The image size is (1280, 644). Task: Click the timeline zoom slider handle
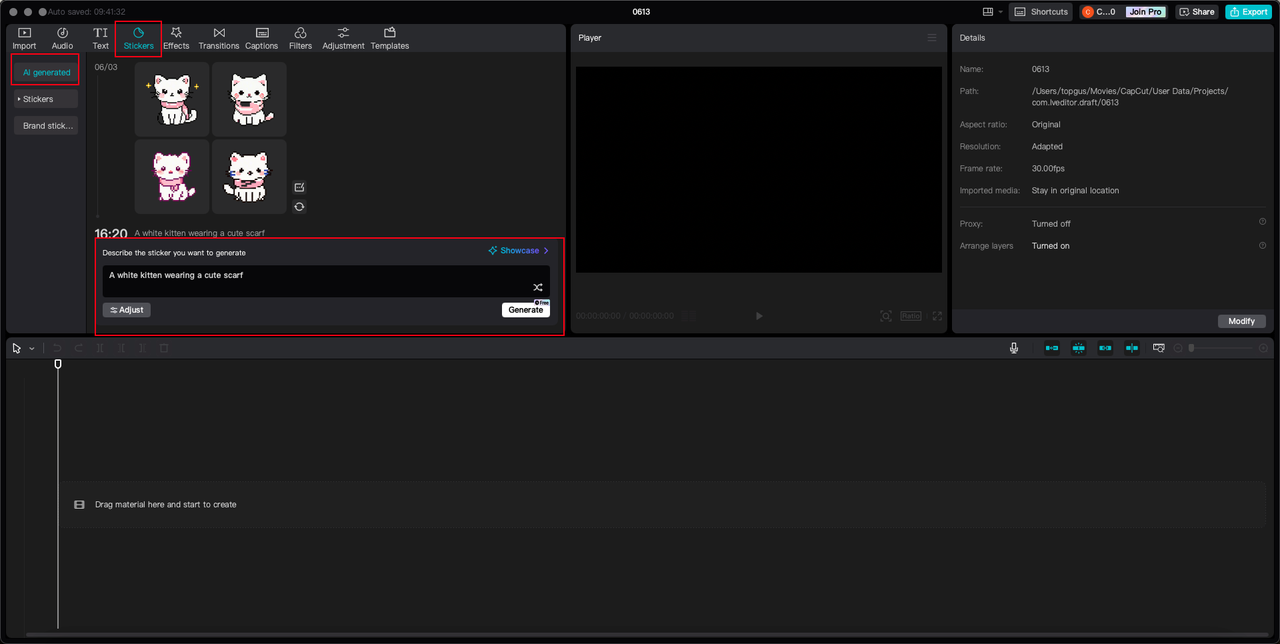pos(1191,348)
